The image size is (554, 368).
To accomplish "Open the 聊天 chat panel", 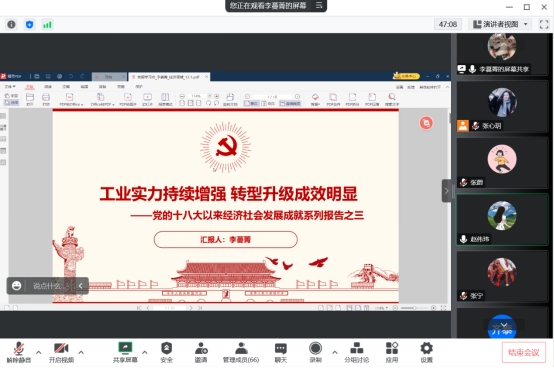I will [x=281, y=352].
